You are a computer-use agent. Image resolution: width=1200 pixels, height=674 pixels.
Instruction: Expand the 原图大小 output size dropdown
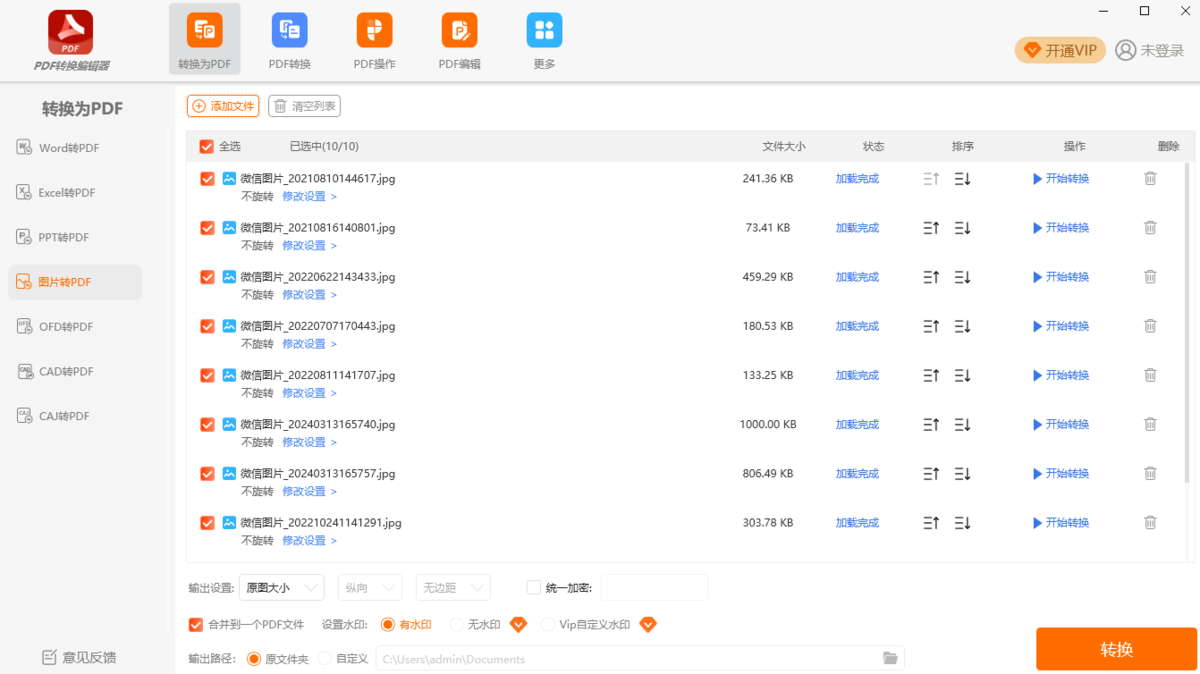(281, 588)
